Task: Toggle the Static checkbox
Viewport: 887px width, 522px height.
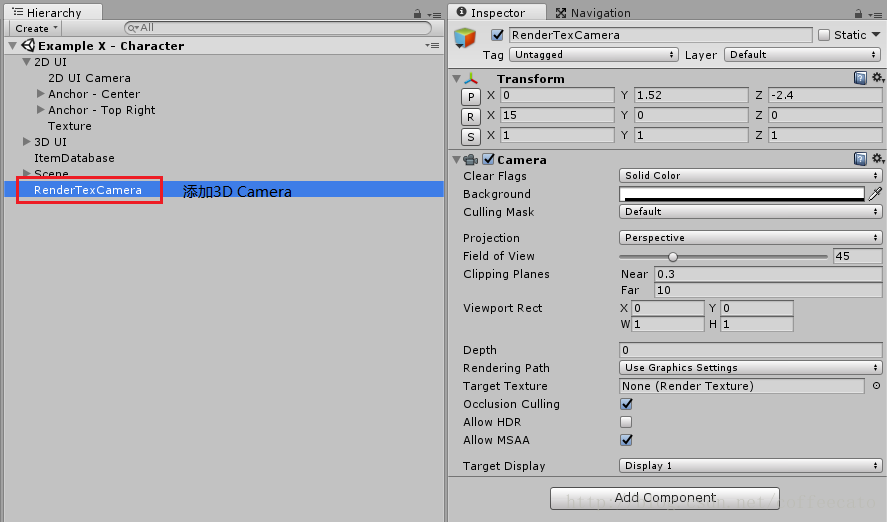Action: pyautogui.click(x=824, y=35)
